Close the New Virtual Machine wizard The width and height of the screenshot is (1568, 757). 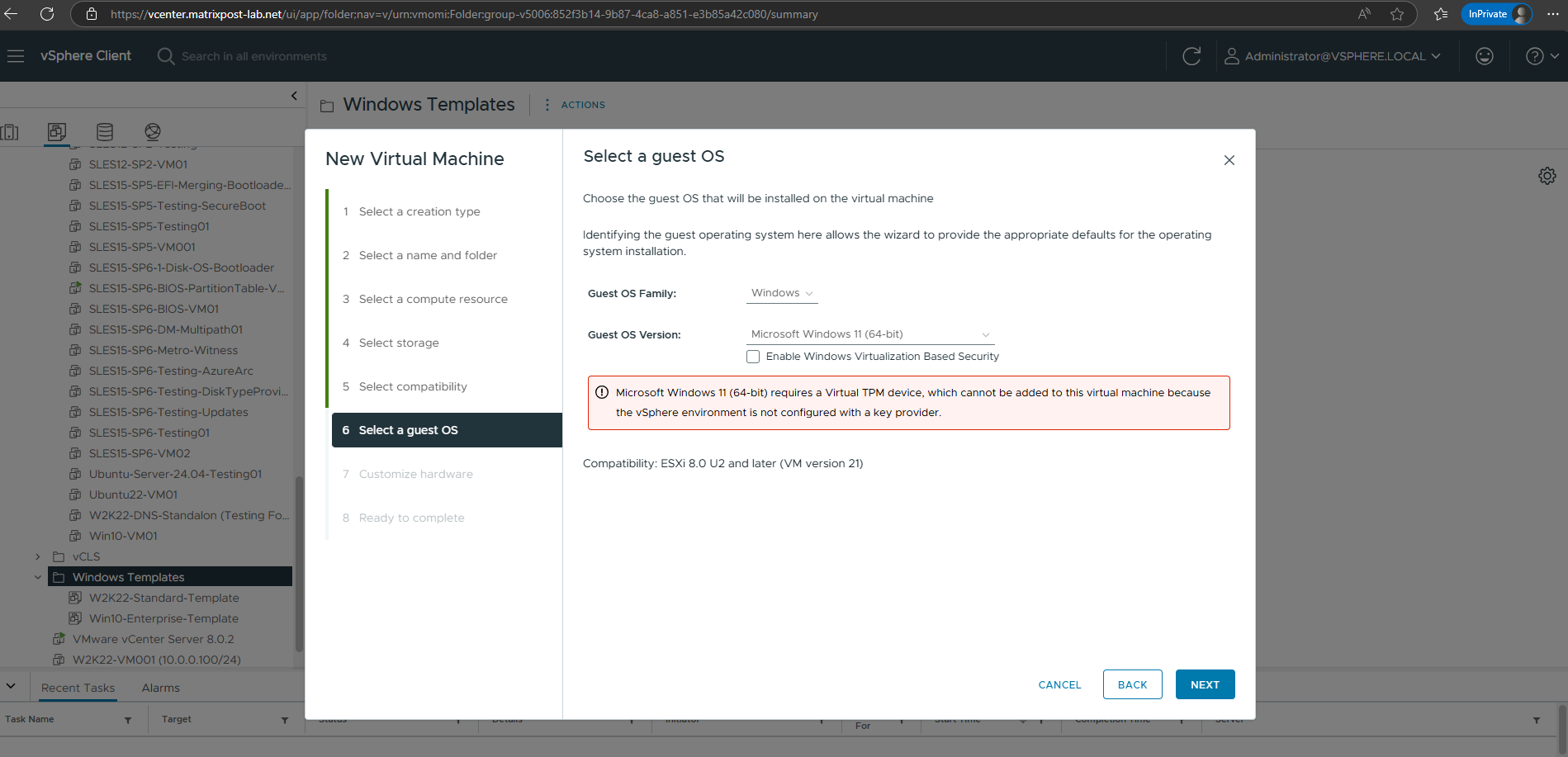pos(1229,160)
